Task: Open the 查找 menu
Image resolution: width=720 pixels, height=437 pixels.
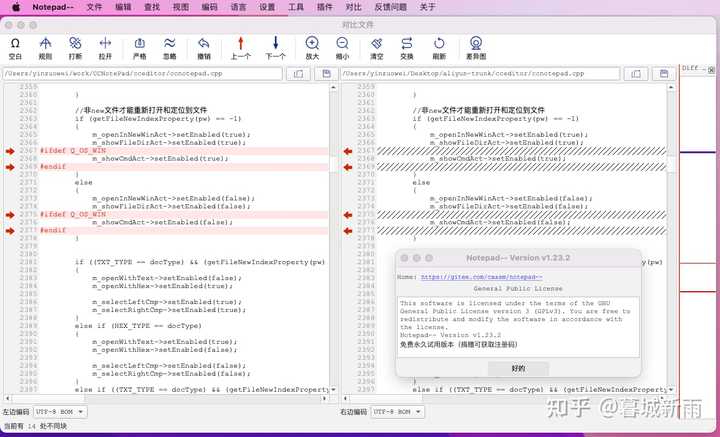Action: 152,7
